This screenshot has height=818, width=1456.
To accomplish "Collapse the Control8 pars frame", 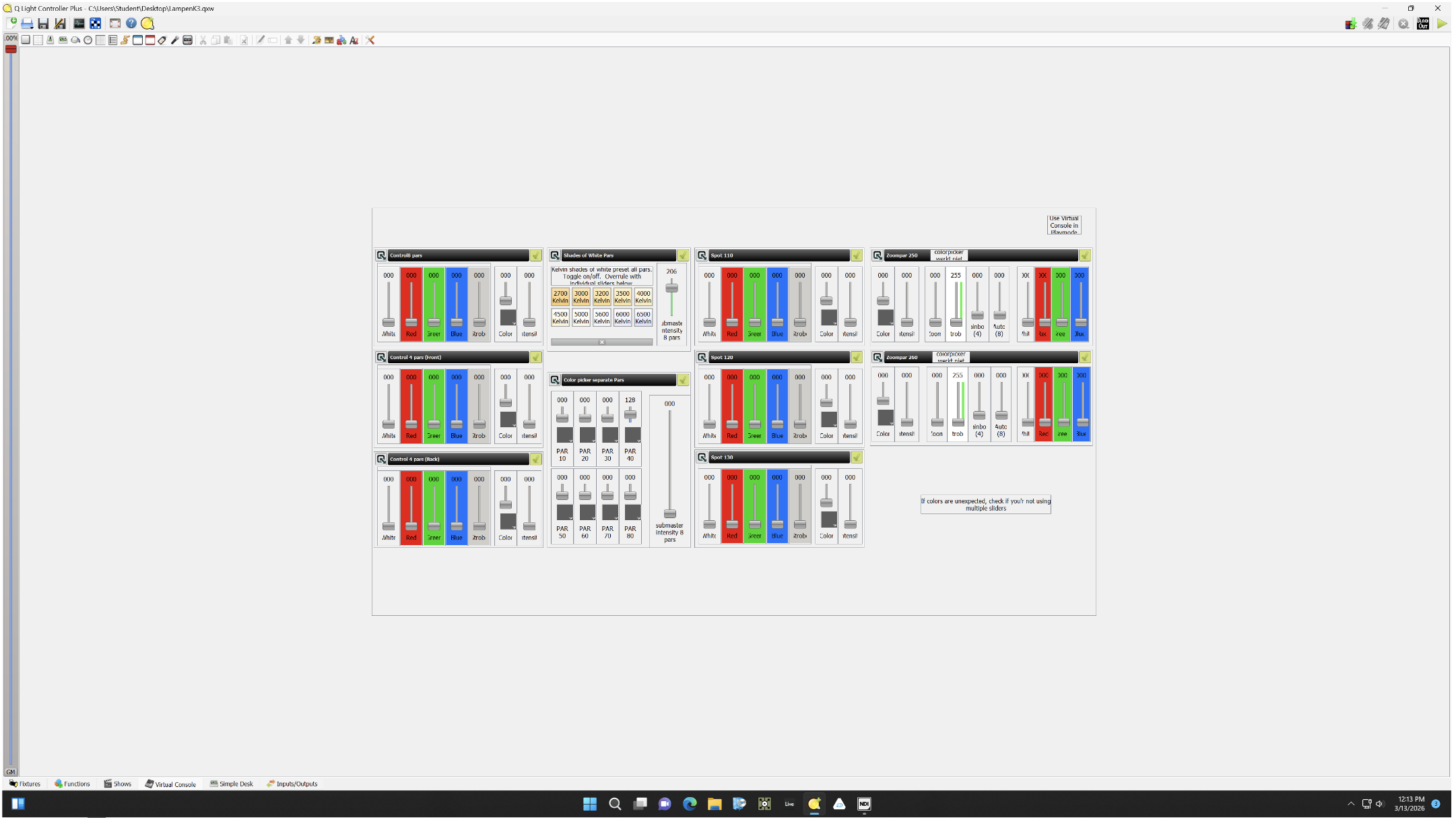I will 380,255.
